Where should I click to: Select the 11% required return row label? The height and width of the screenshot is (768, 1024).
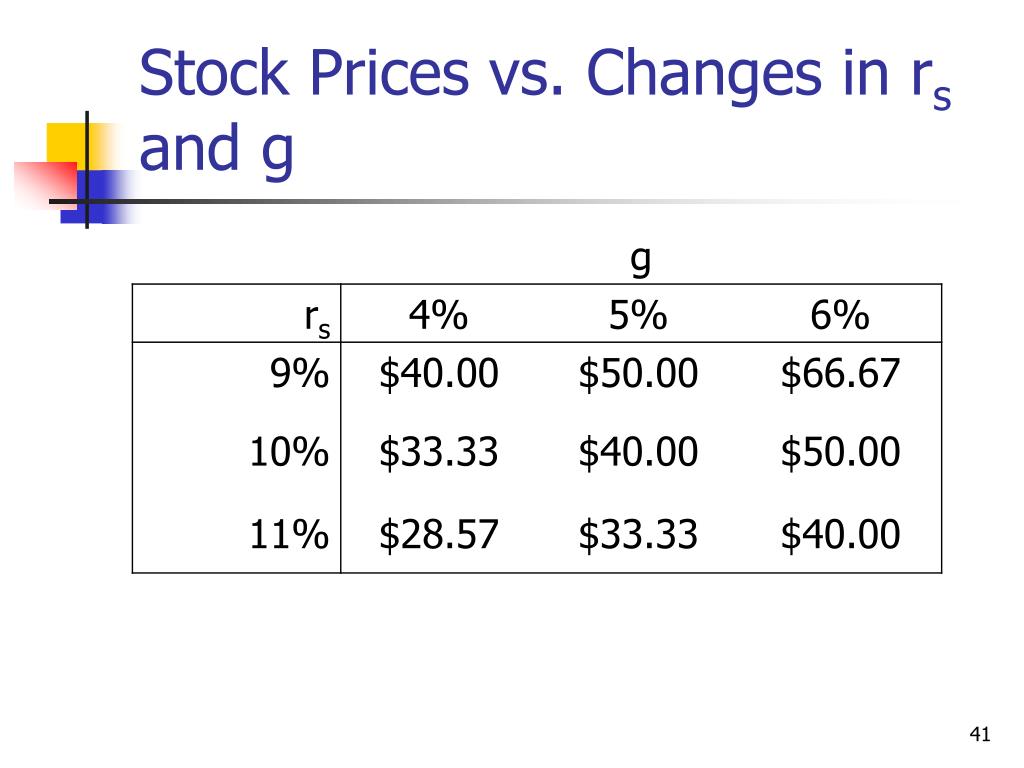pos(289,534)
